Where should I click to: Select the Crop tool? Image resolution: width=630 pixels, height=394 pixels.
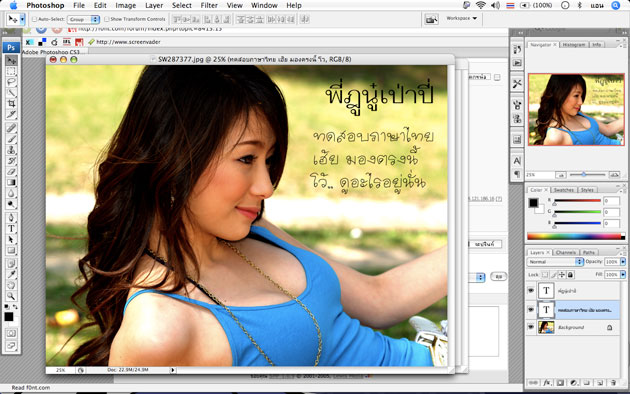(x=11, y=104)
